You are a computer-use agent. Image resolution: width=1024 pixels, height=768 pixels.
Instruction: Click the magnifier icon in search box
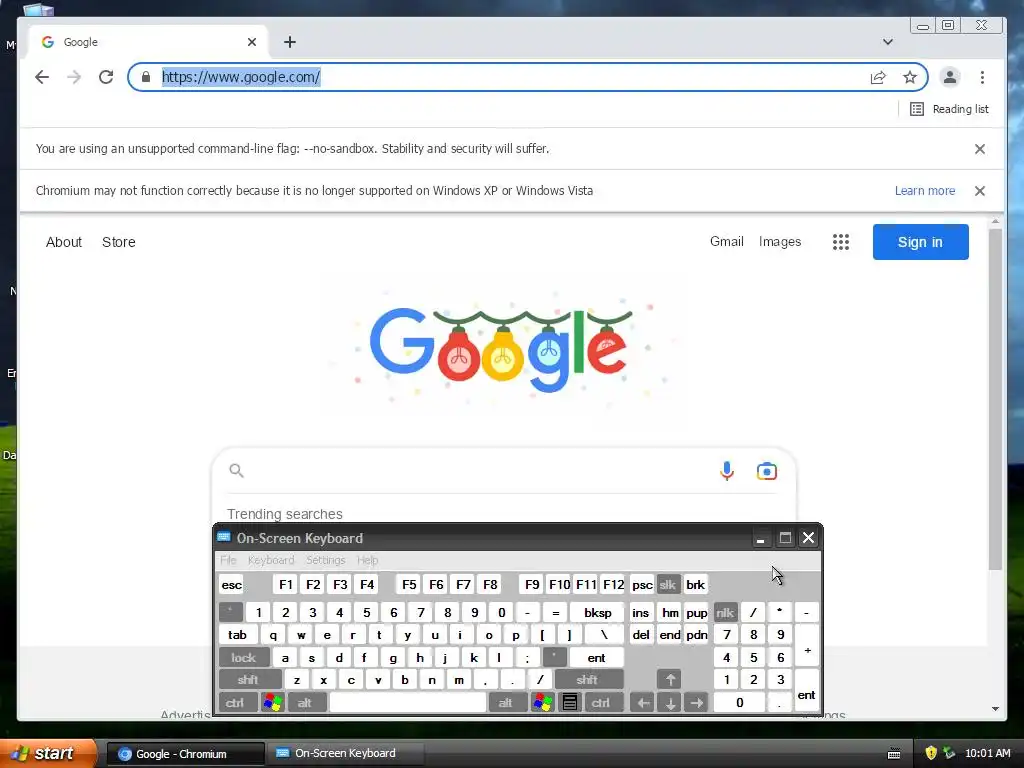pos(236,470)
